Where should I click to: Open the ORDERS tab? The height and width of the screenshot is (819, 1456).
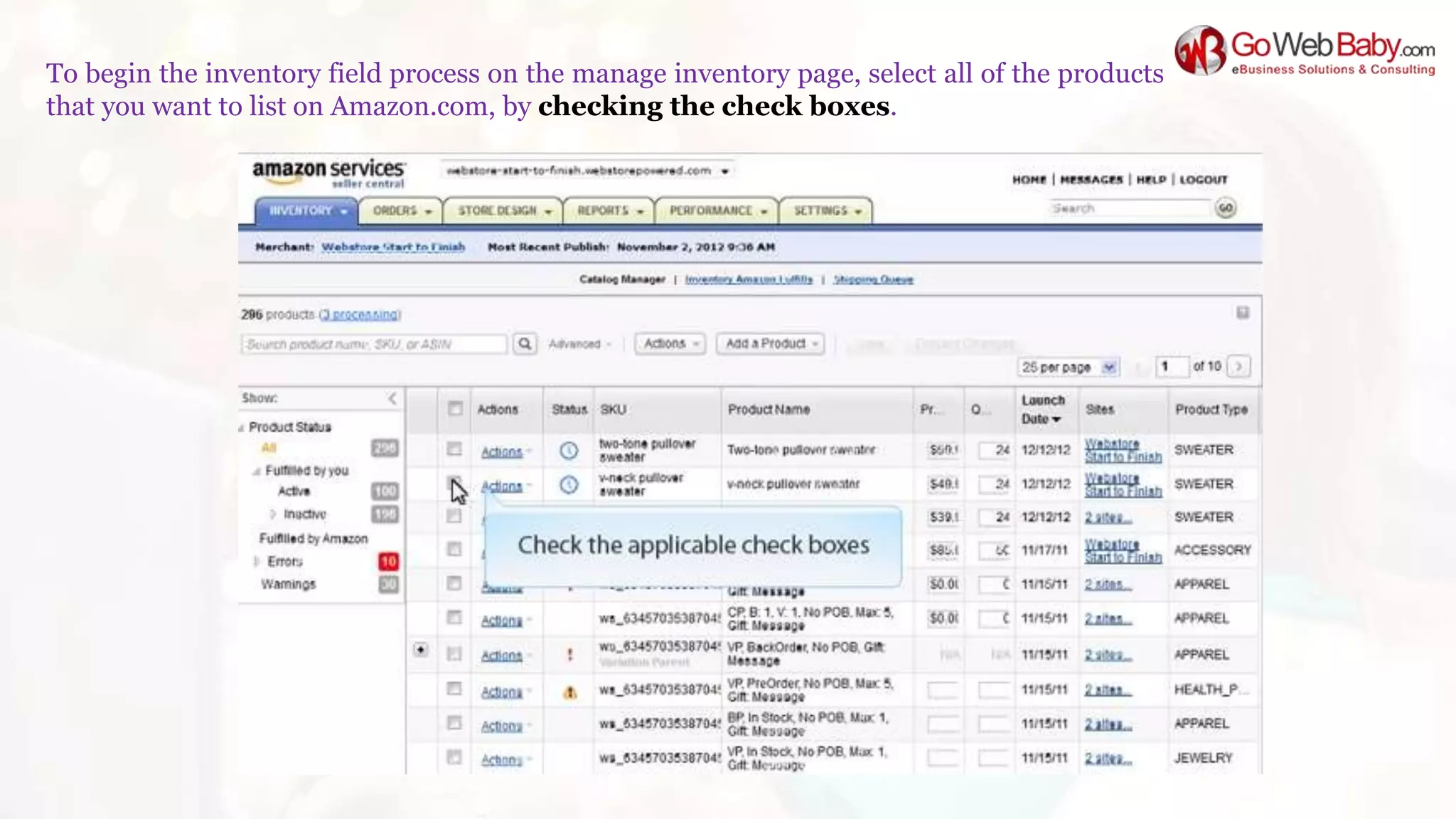click(400, 211)
